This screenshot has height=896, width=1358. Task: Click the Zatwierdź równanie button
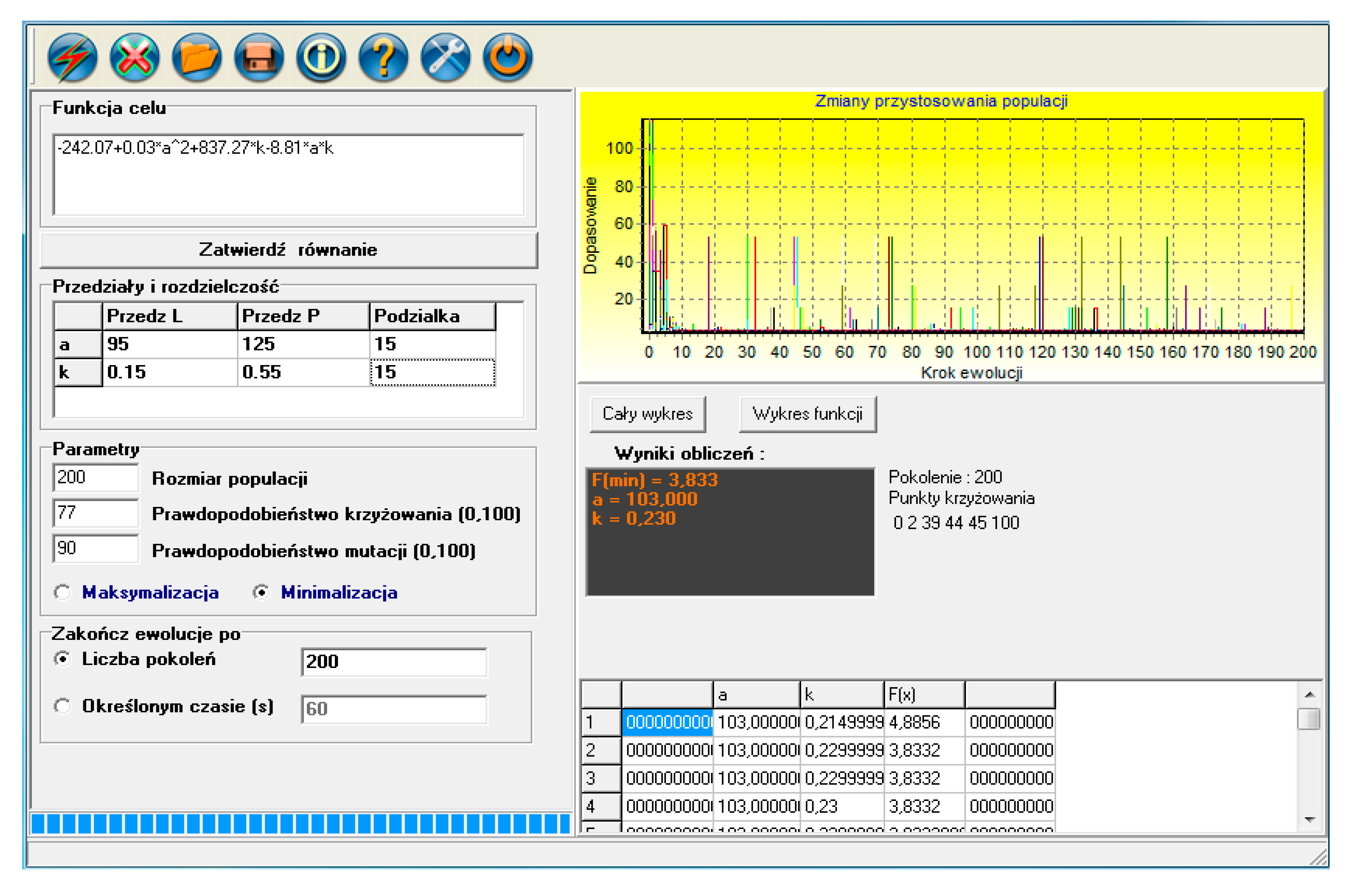pos(288,250)
